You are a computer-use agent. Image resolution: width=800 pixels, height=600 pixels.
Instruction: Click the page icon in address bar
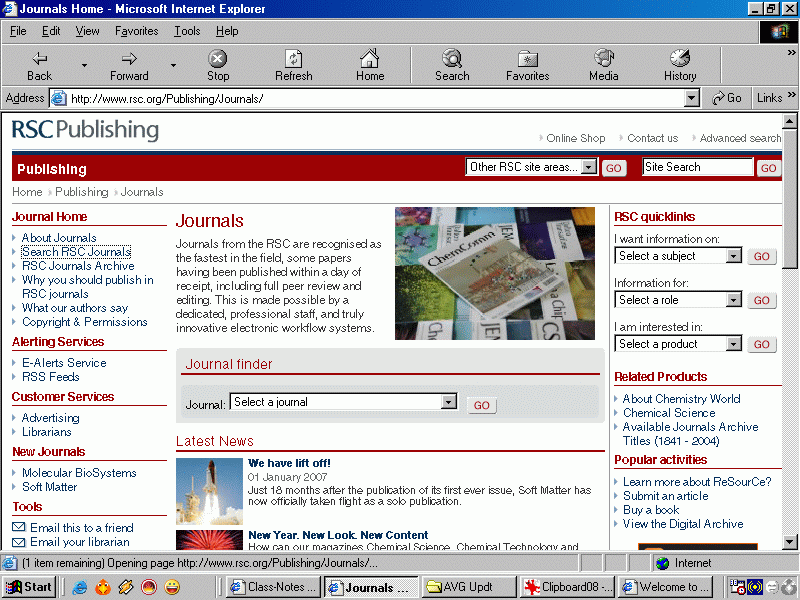[59, 98]
